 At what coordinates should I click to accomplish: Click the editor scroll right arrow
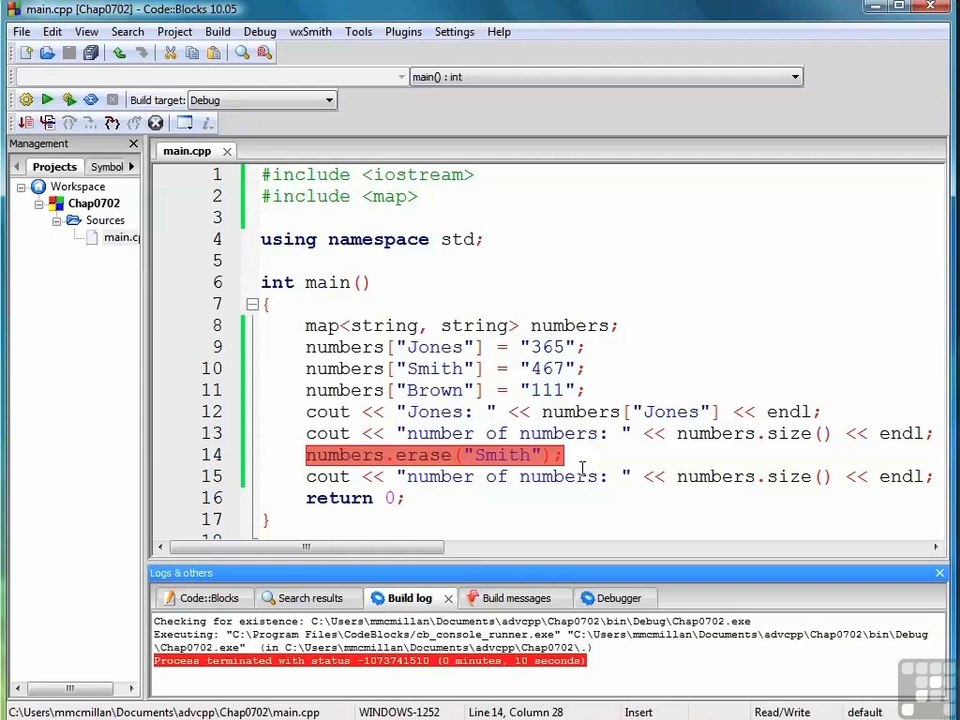(x=936, y=547)
